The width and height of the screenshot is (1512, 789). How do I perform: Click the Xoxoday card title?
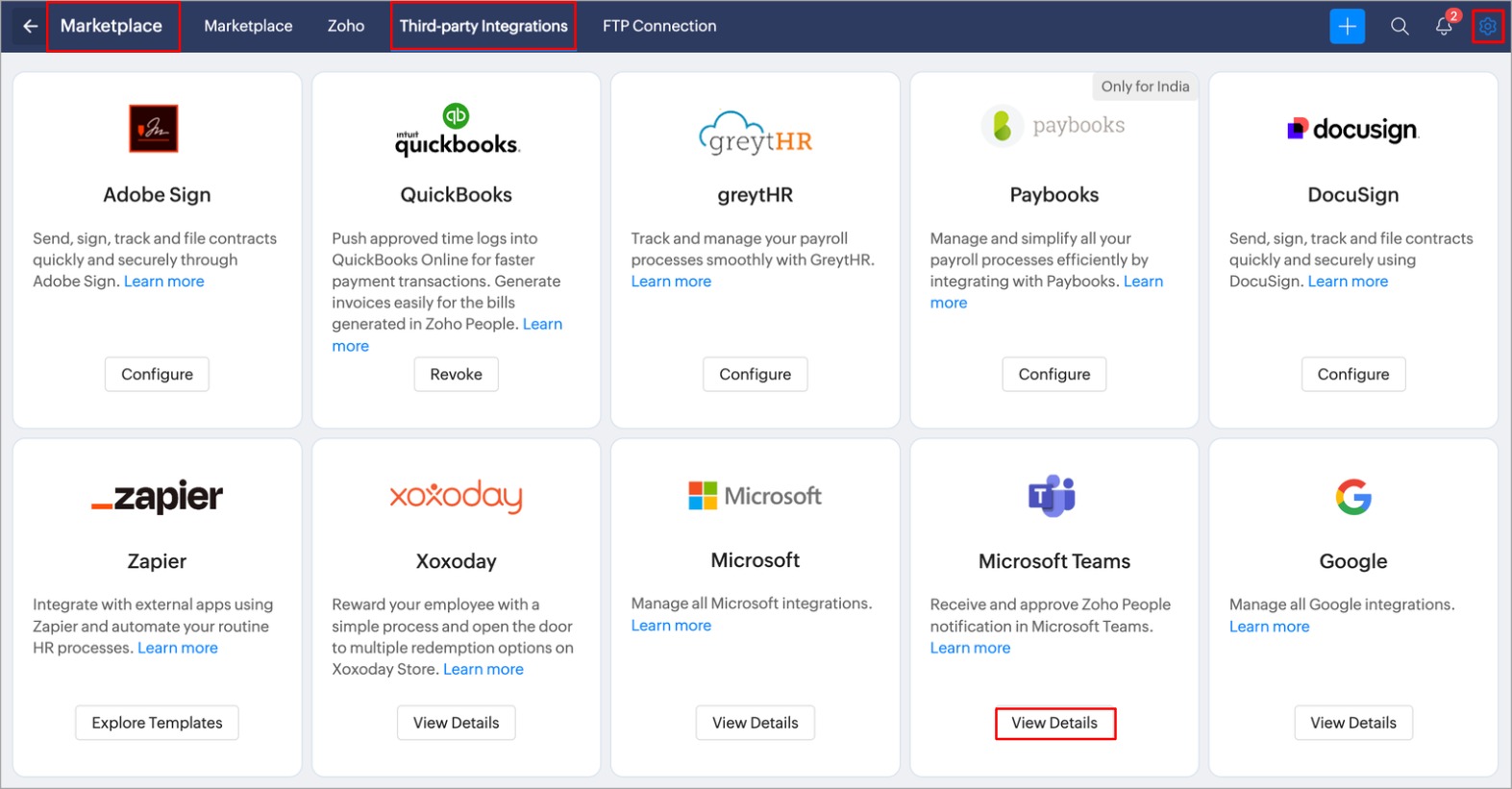[457, 561]
